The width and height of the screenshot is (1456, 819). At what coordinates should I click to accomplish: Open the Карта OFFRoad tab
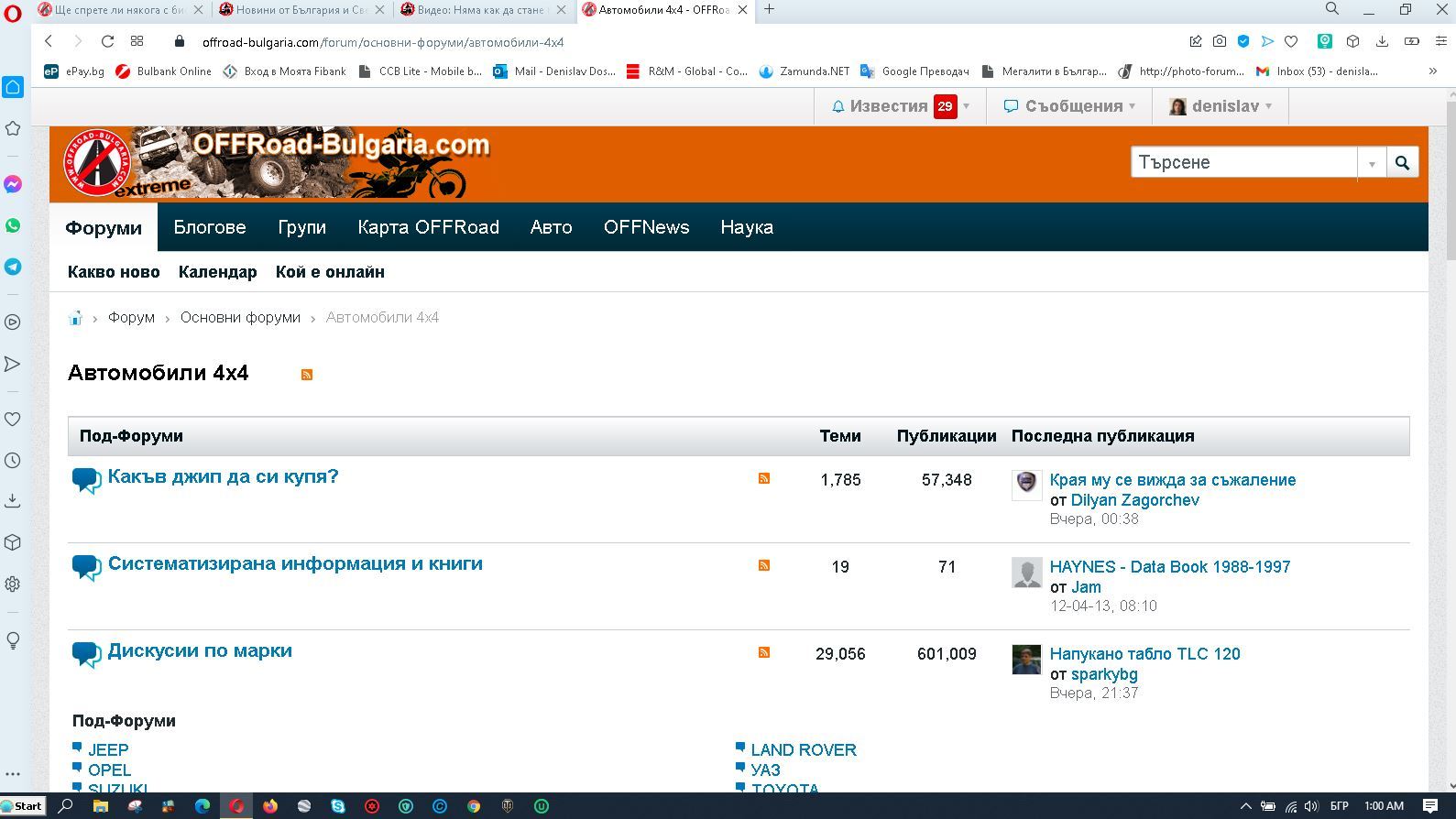click(428, 227)
